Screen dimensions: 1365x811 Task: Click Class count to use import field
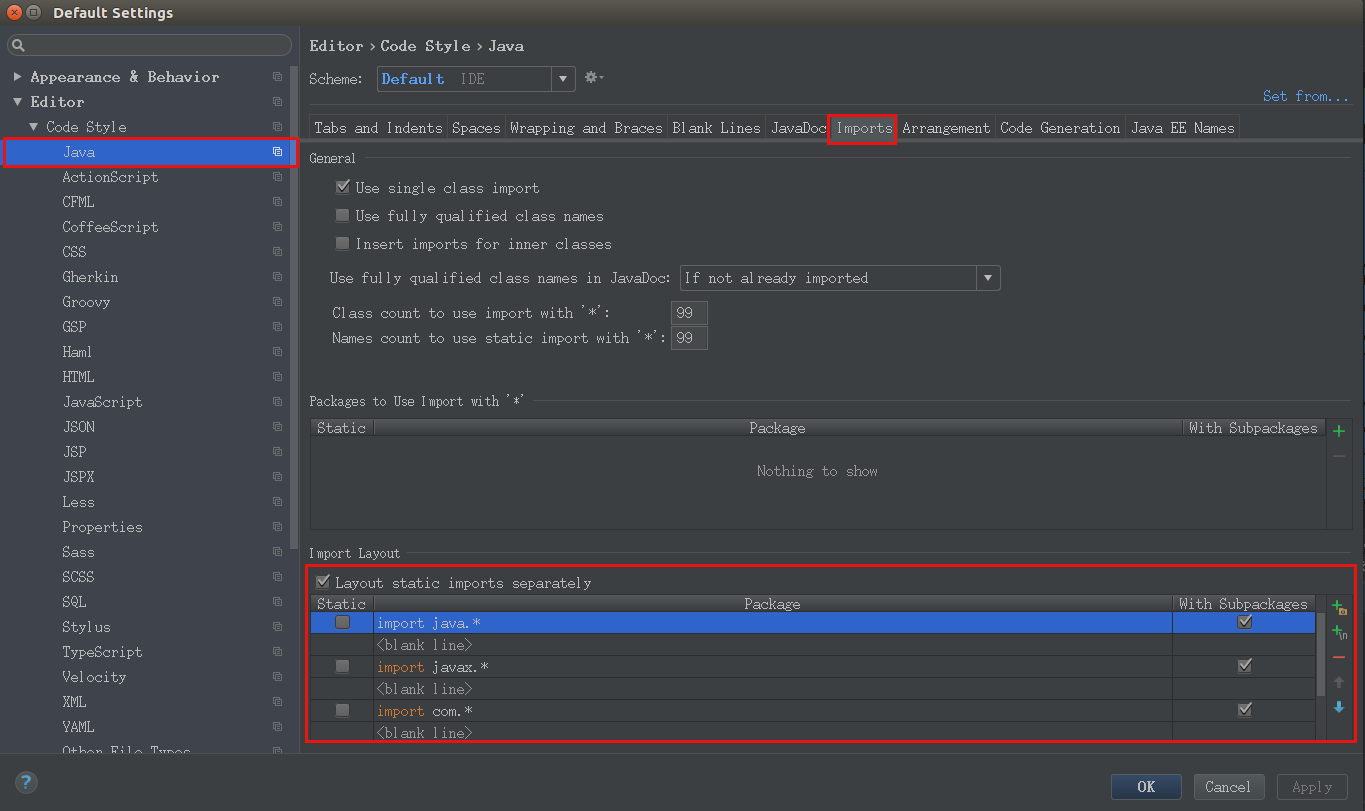(689, 313)
